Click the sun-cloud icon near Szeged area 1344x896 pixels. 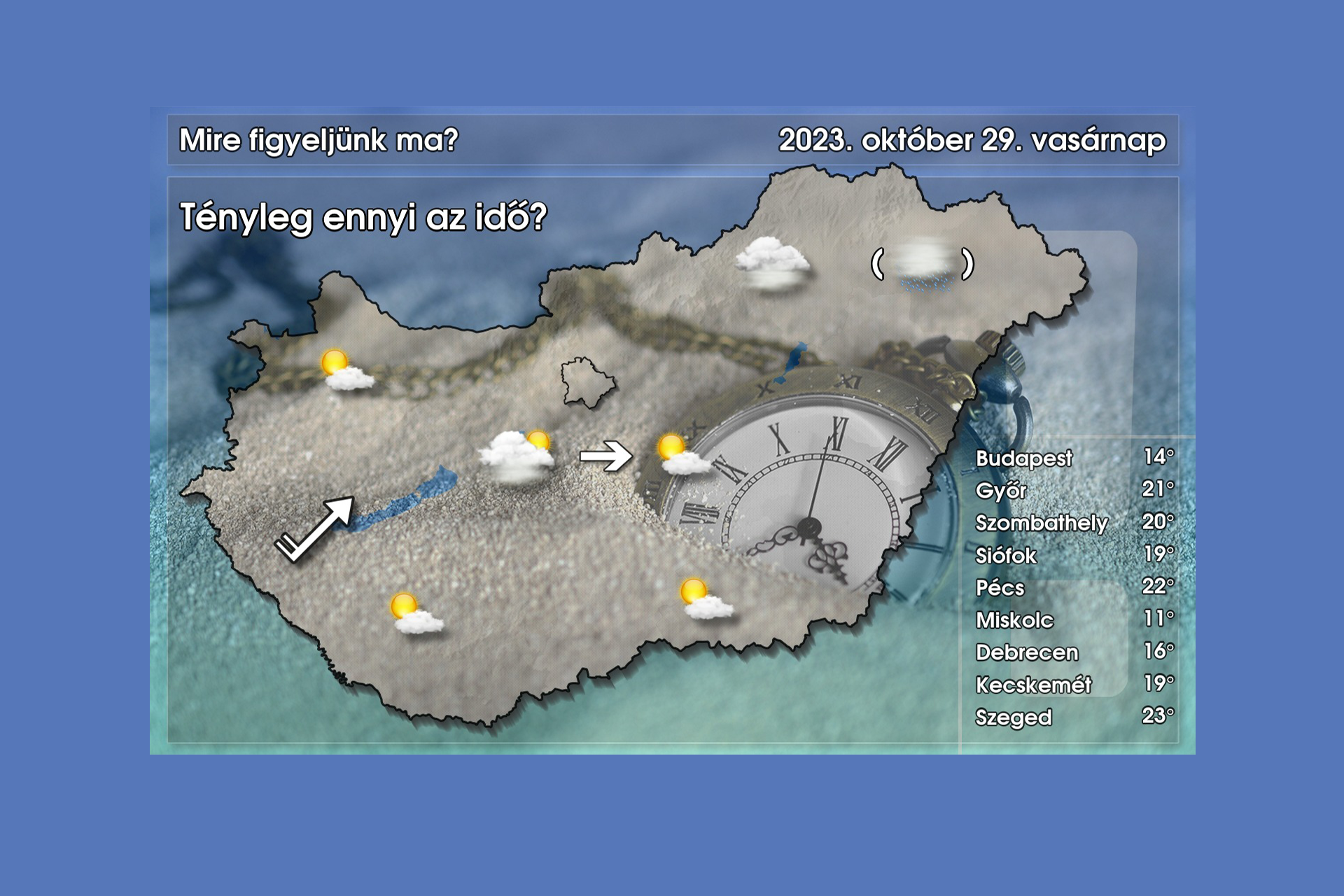[x=706, y=599]
